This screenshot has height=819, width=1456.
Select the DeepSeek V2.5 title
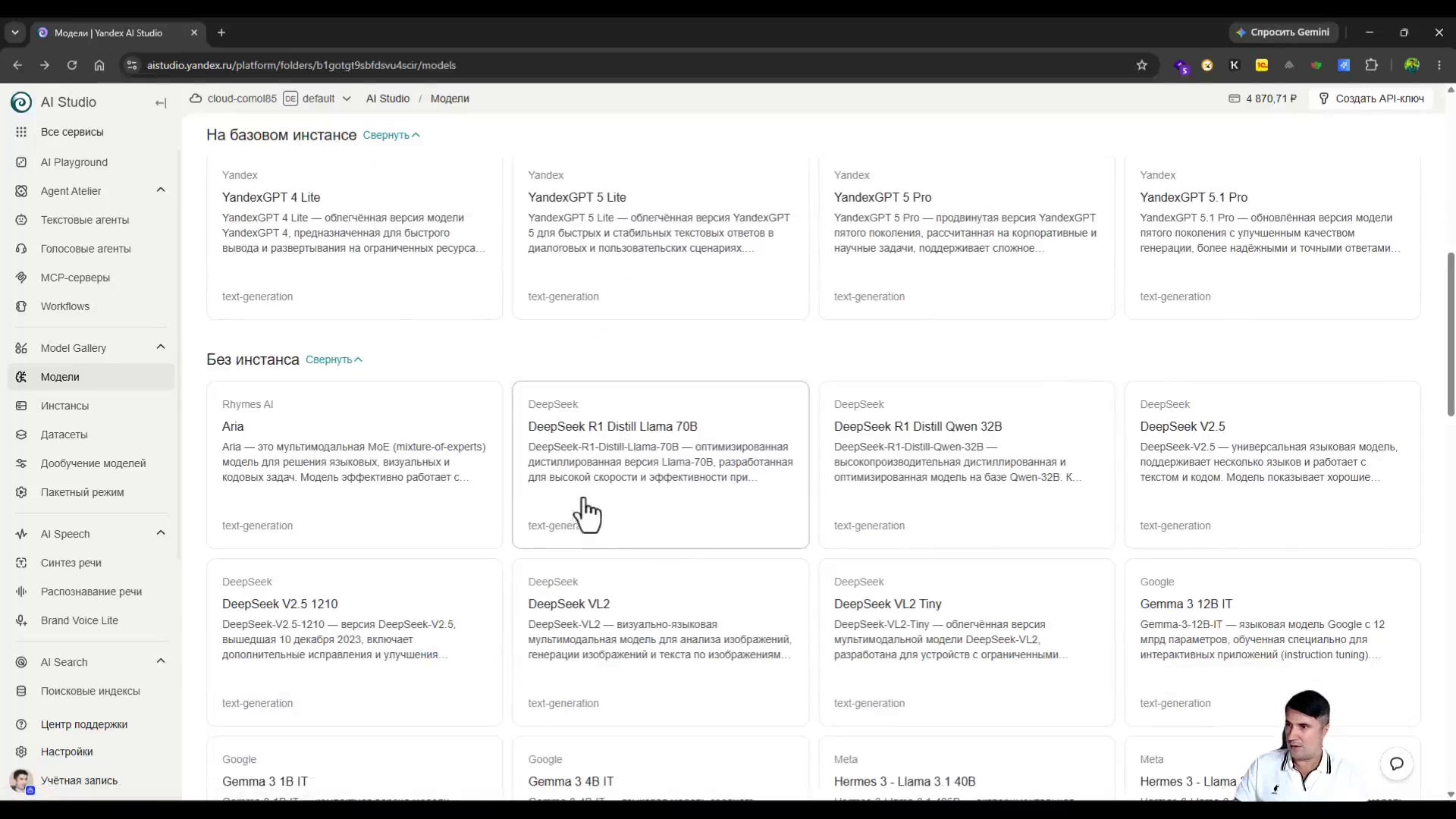point(1182,426)
